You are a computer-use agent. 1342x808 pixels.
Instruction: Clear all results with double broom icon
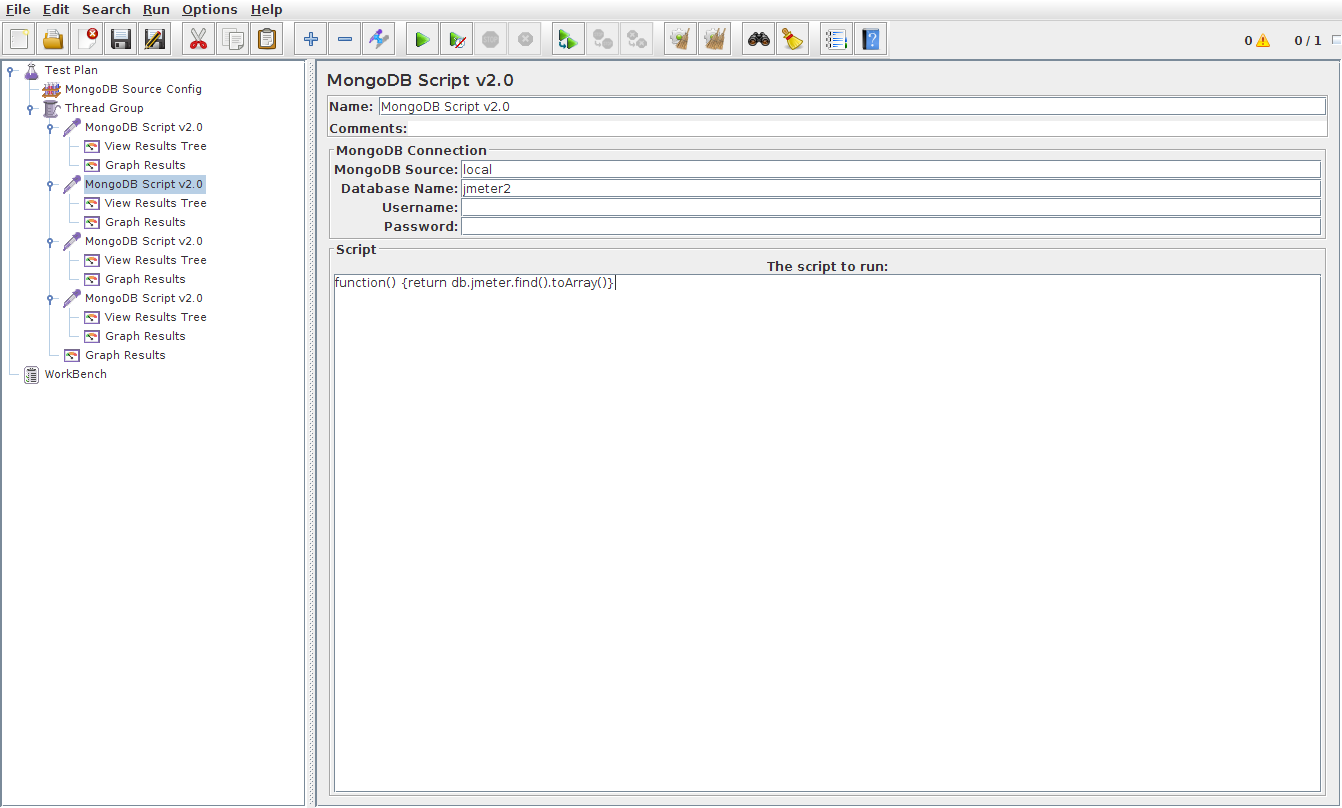pos(714,40)
